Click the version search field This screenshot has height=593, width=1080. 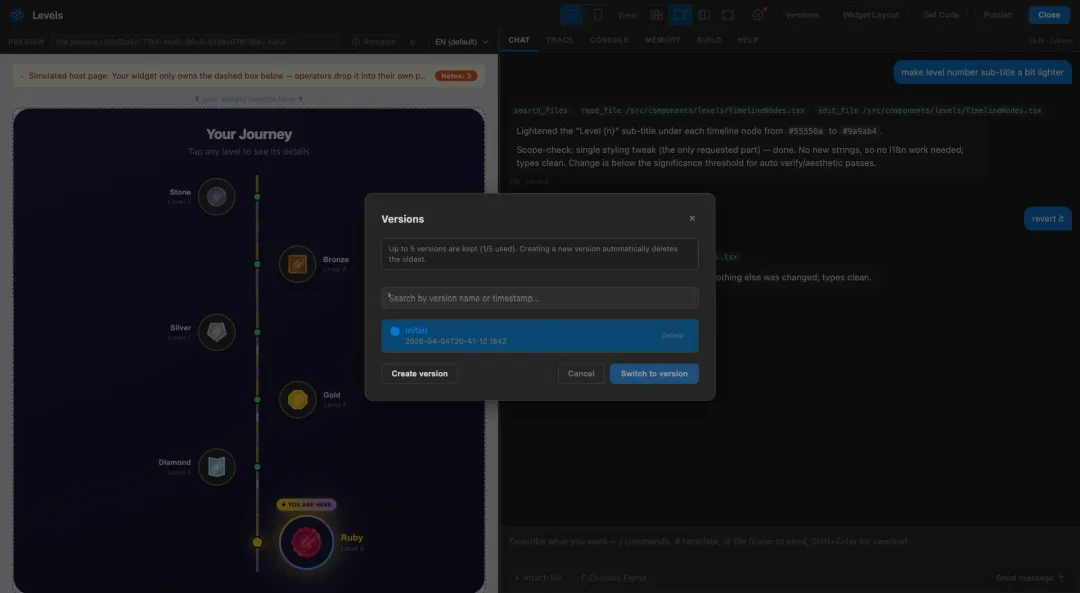pyautogui.click(x=540, y=298)
